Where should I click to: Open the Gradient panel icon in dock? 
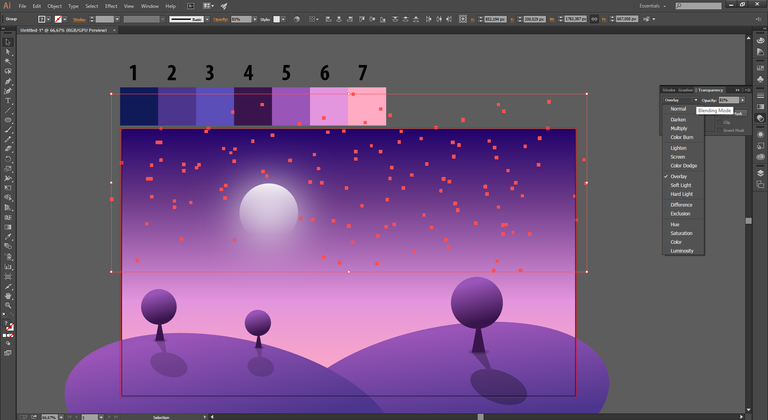(x=760, y=106)
